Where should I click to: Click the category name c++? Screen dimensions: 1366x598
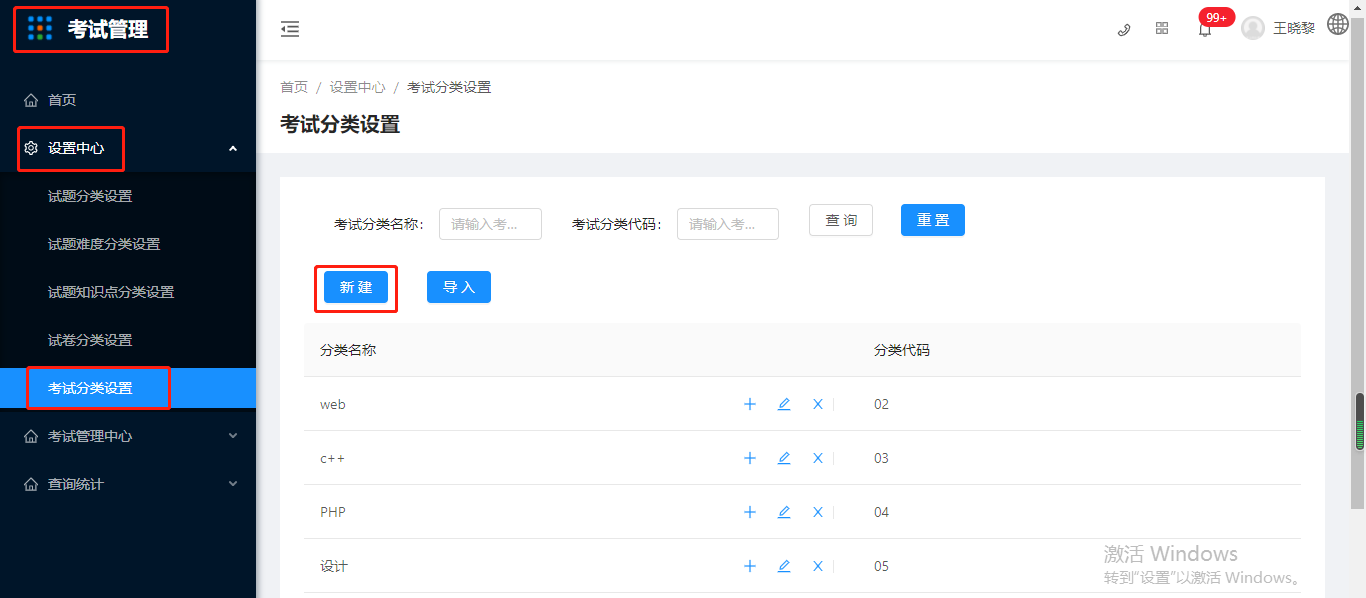(332, 458)
